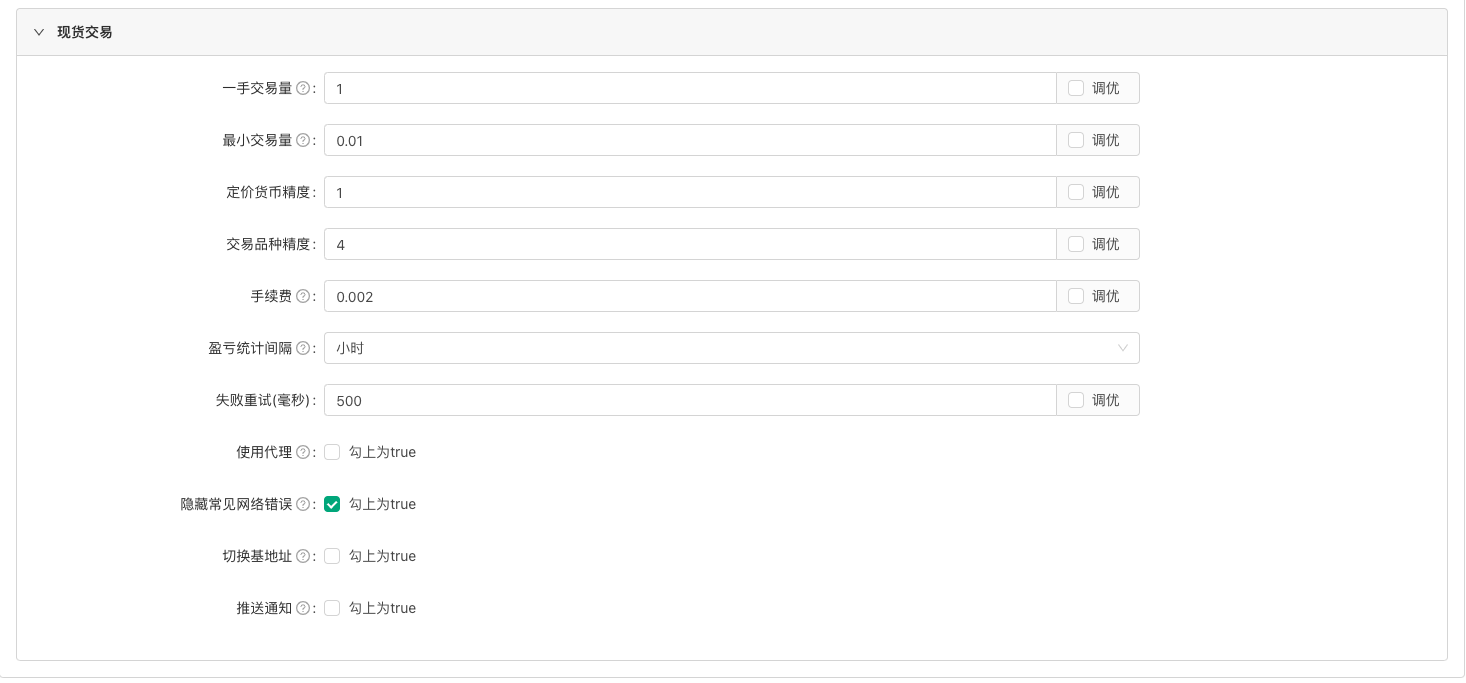The image size is (1466, 683).
Task: Click the 手续费 help question icon
Action: [x=303, y=296]
